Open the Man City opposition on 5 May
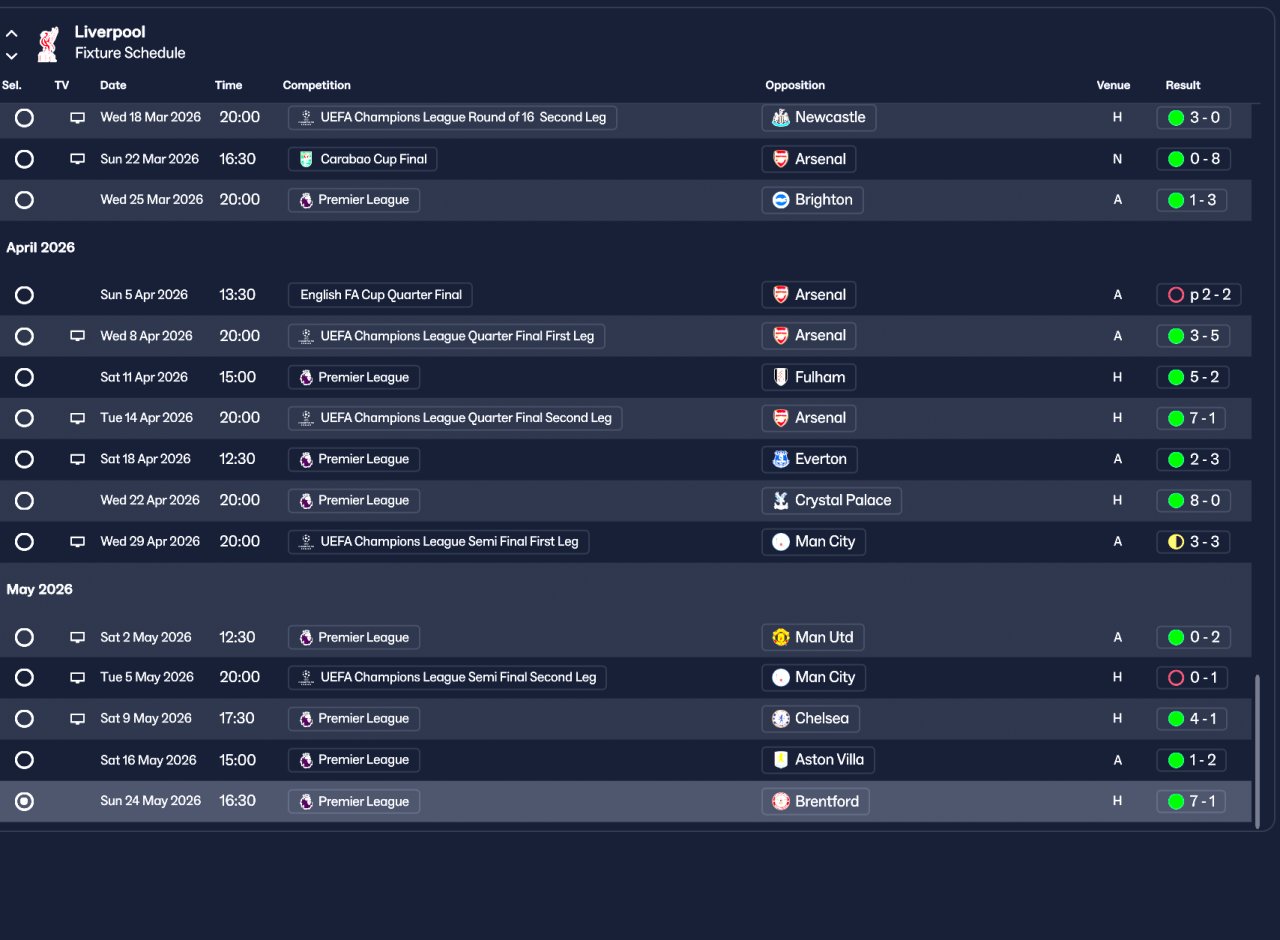This screenshot has width=1280, height=940. coord(814,677)
